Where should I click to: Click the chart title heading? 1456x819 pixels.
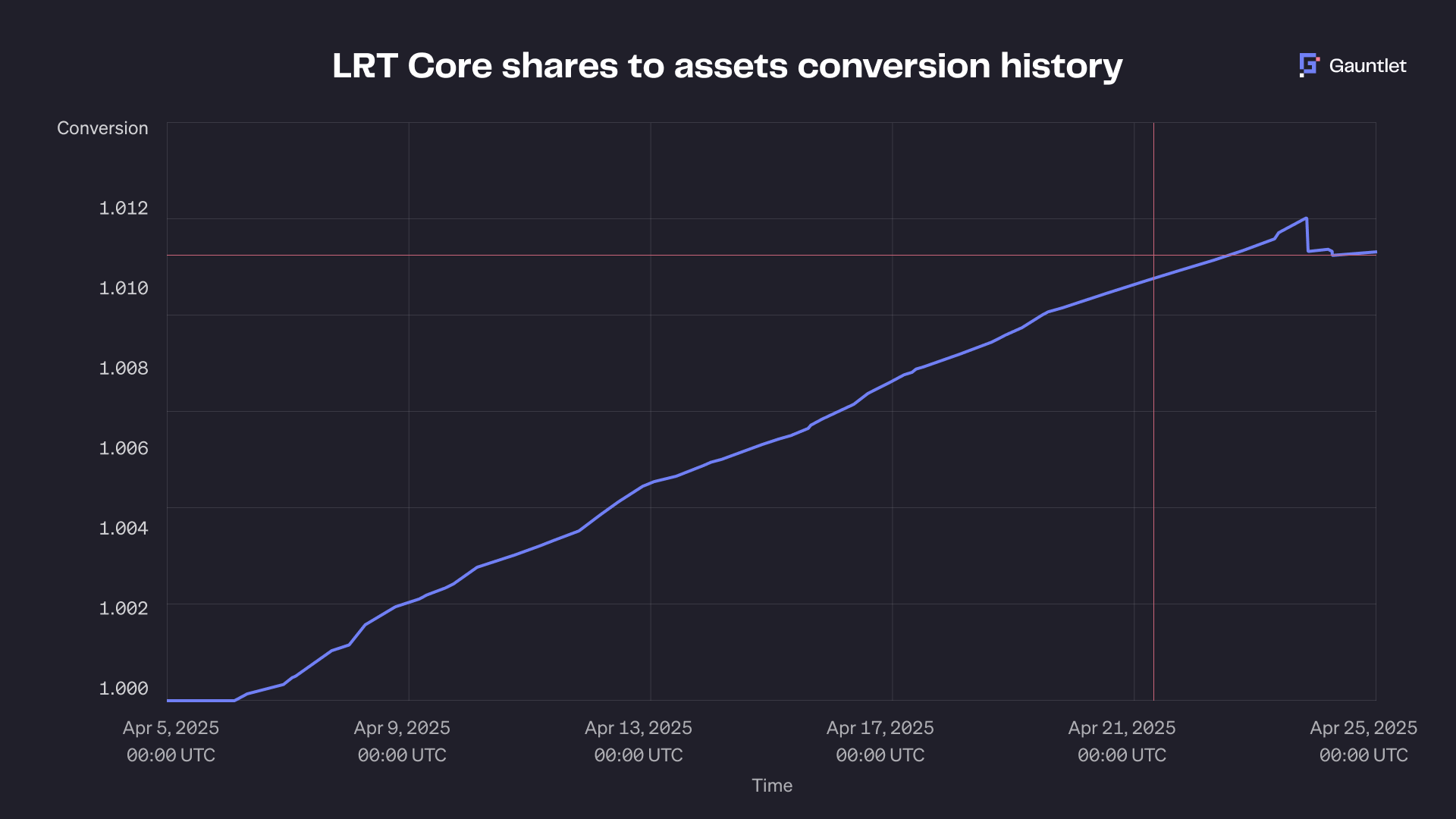(727, 66)
